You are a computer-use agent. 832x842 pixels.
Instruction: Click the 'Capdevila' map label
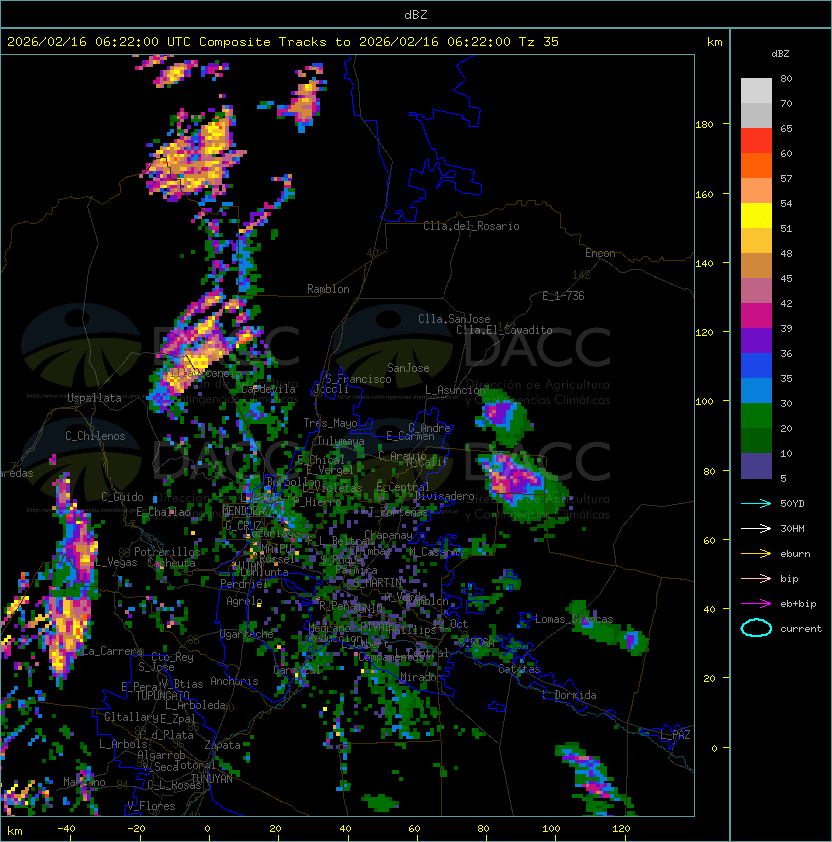click(x=269, y=389)
